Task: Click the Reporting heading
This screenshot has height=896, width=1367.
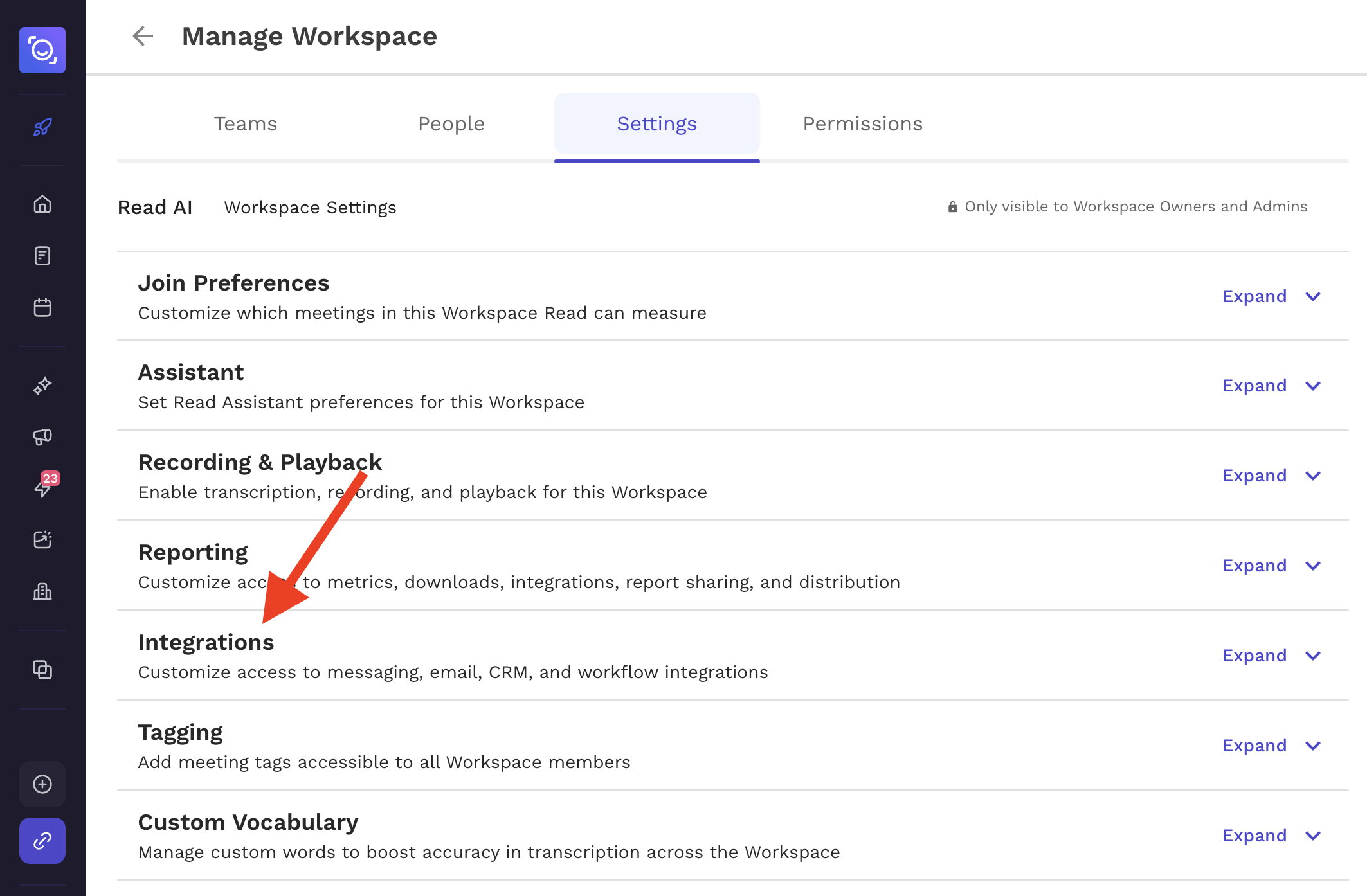Action: (x=193, y=553)
